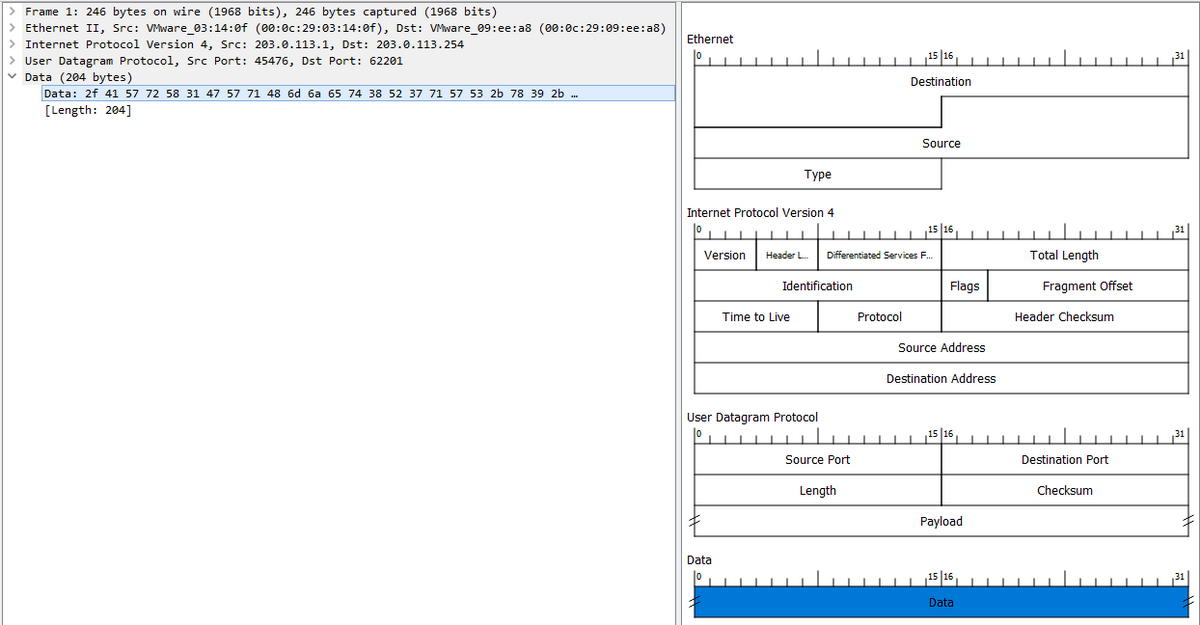Screen dimensions: 1200x625
Task: Expand the Ethernet II protocol details
Action: click(10, 27)
